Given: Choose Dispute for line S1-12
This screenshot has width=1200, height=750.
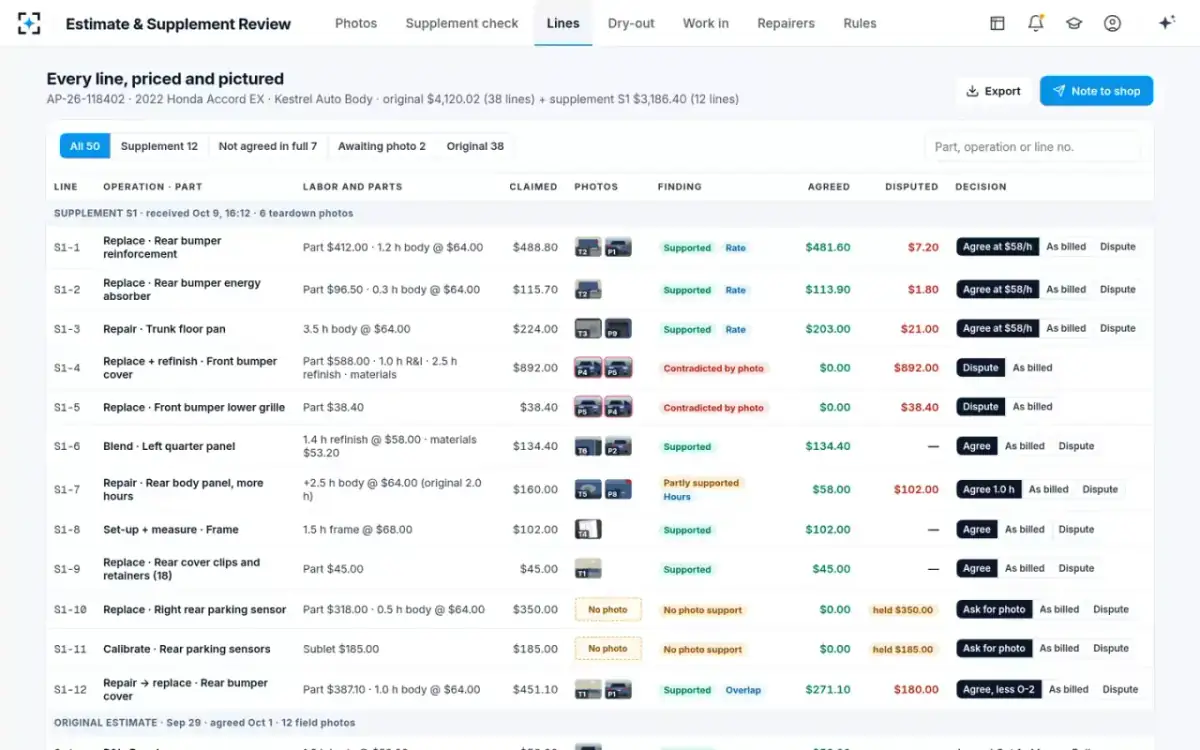Looking at the screenshot, I should (1120, 689).
